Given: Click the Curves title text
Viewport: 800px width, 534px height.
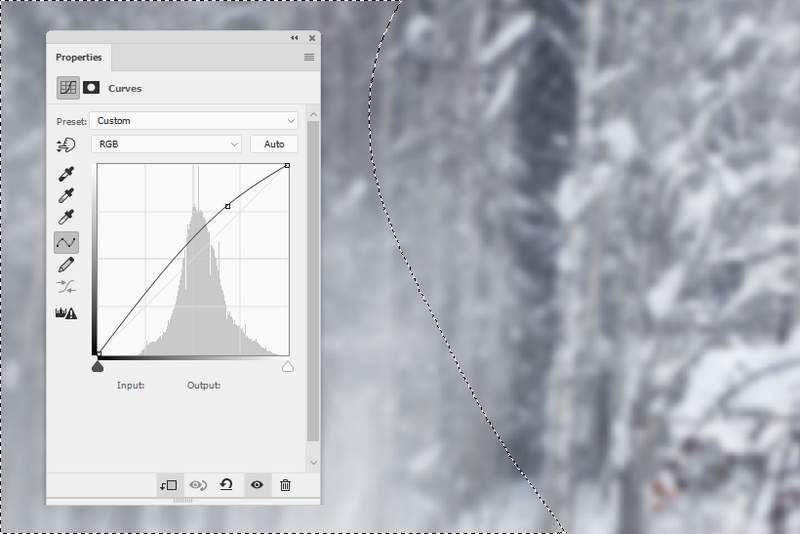Looking at the screenshot, I should pyautogui.click(x=125, y=88).
